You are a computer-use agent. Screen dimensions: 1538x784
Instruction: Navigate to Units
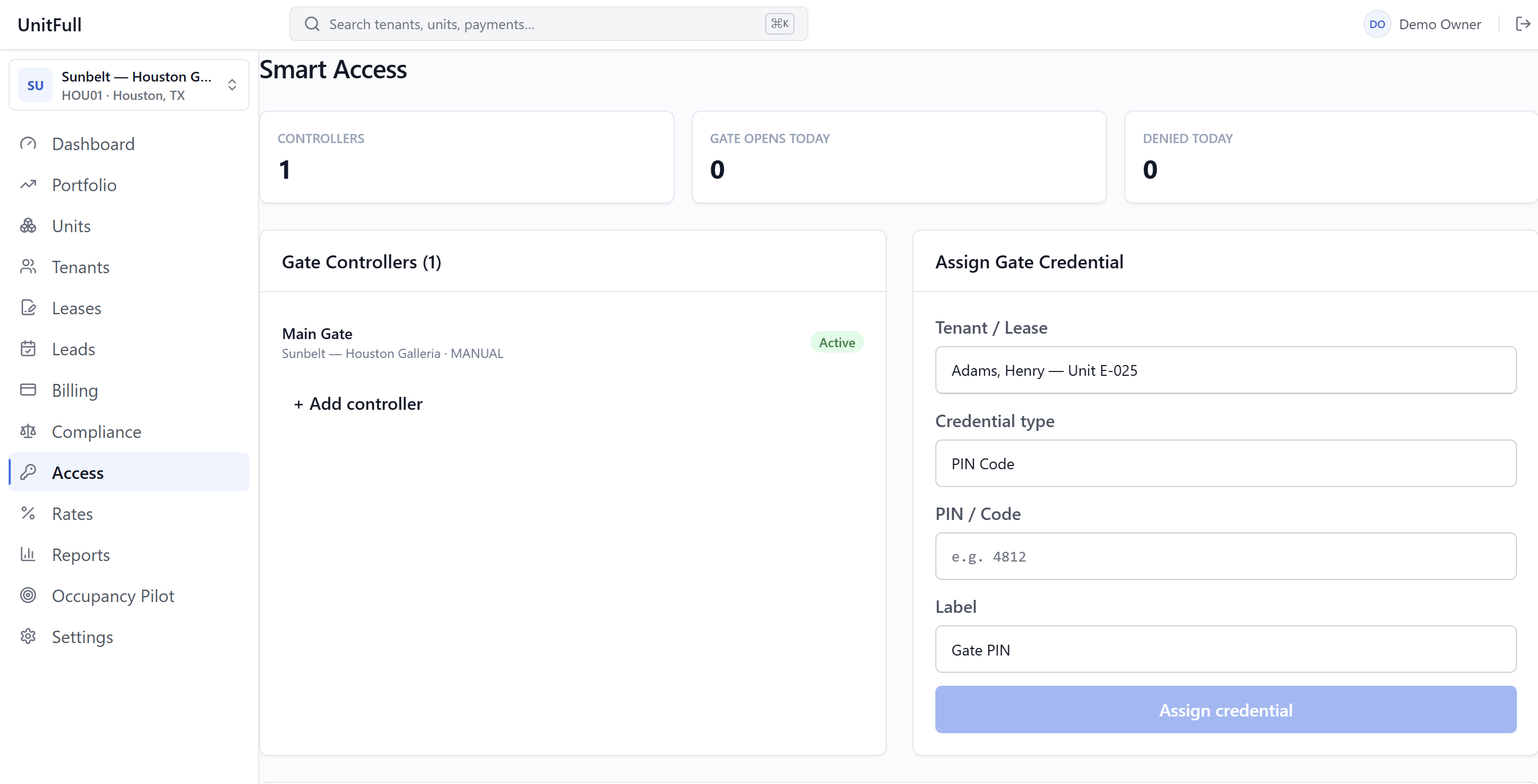129,226
